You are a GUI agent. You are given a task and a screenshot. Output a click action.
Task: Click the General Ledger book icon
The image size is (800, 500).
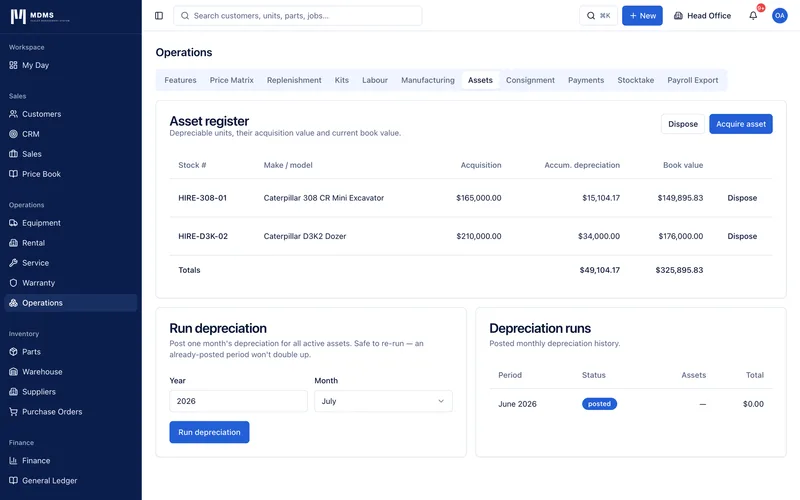point(13,480)
